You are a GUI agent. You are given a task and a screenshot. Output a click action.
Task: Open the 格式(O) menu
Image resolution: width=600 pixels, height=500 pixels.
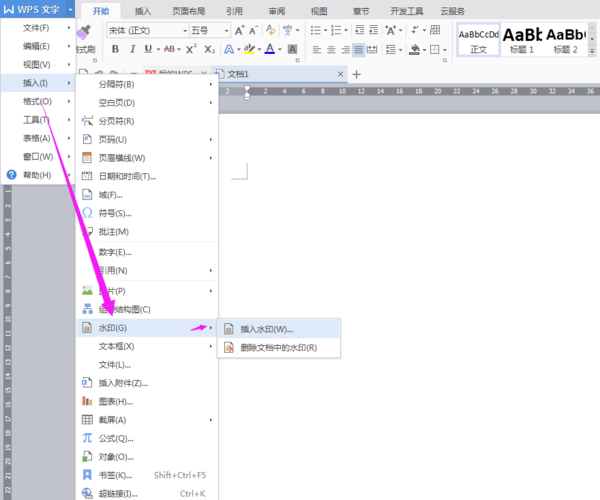(38, 101)
